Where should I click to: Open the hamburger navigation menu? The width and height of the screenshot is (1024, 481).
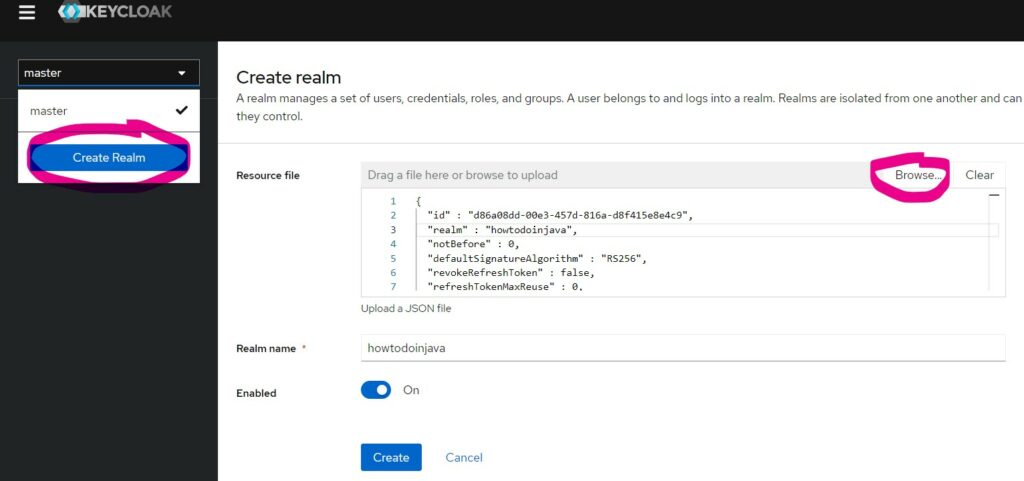click(27, 12)
